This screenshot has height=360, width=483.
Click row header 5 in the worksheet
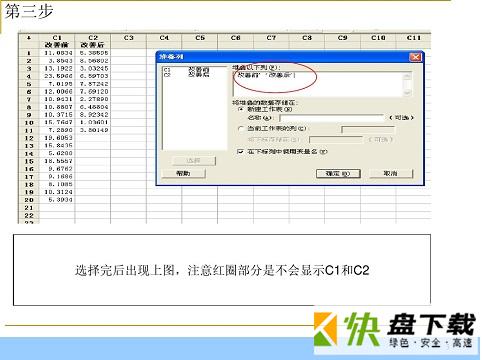point(29,84)
